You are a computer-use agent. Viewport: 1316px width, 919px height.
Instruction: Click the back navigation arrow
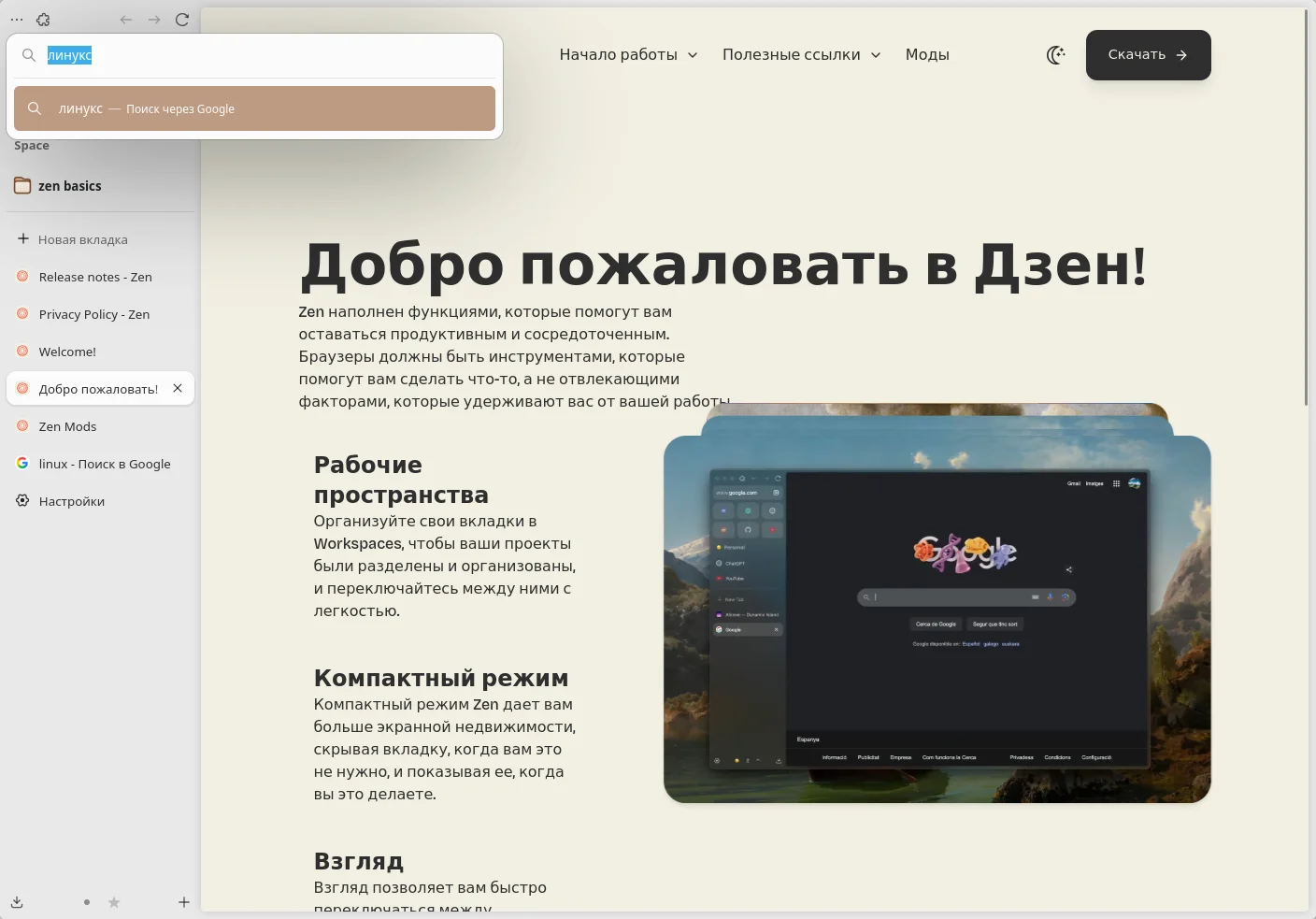tap(126, 20)
